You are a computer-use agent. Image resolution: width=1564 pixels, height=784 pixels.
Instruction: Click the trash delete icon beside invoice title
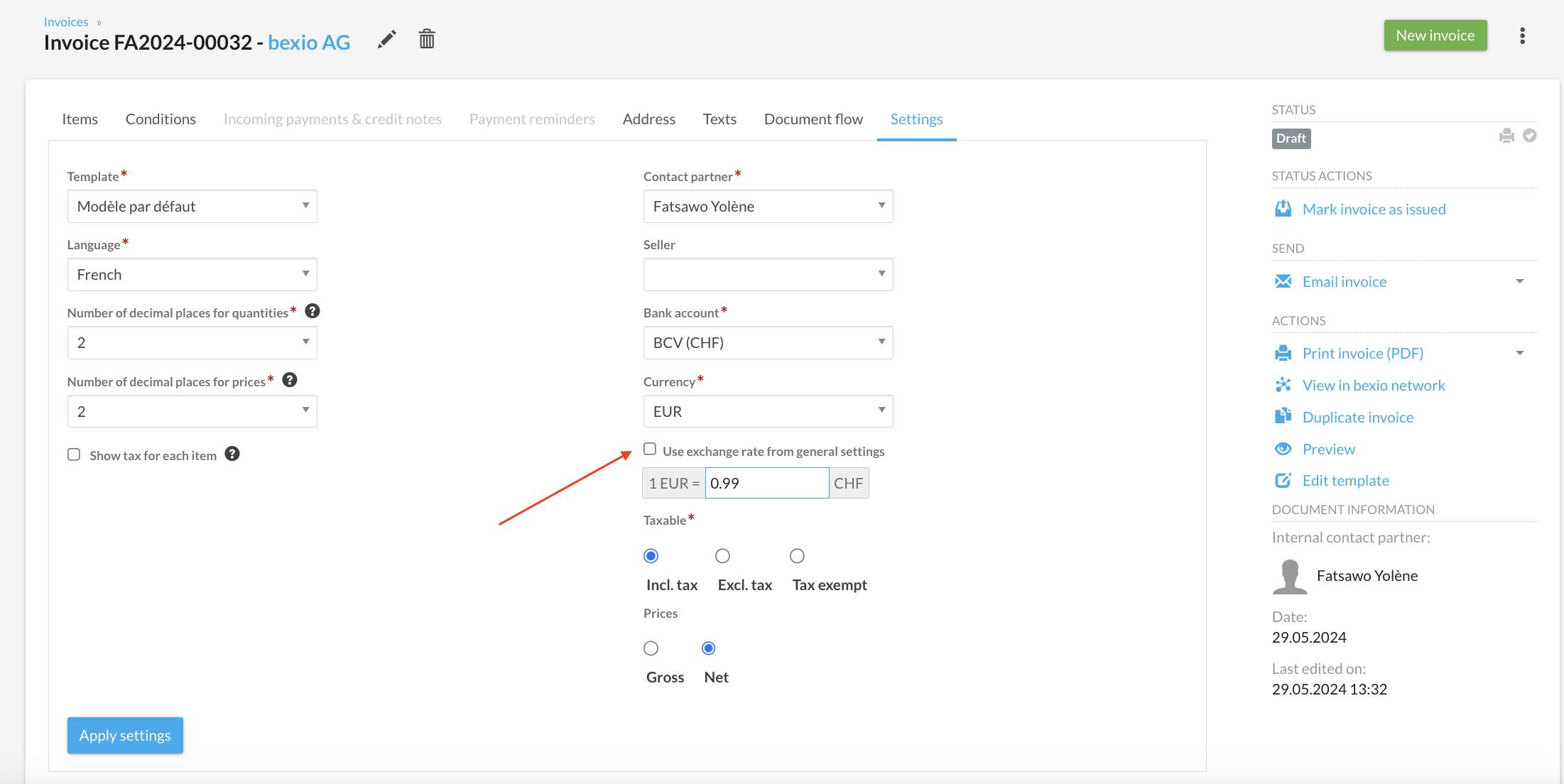(x=427, y=39)
